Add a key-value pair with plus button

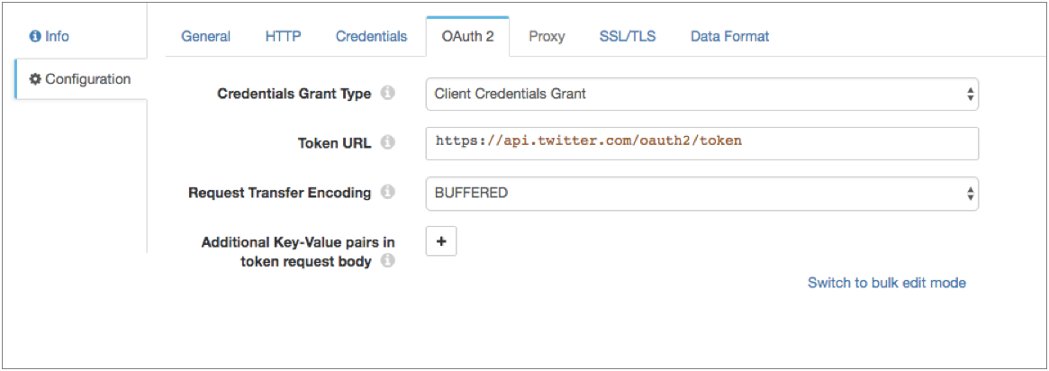(441, 242)
